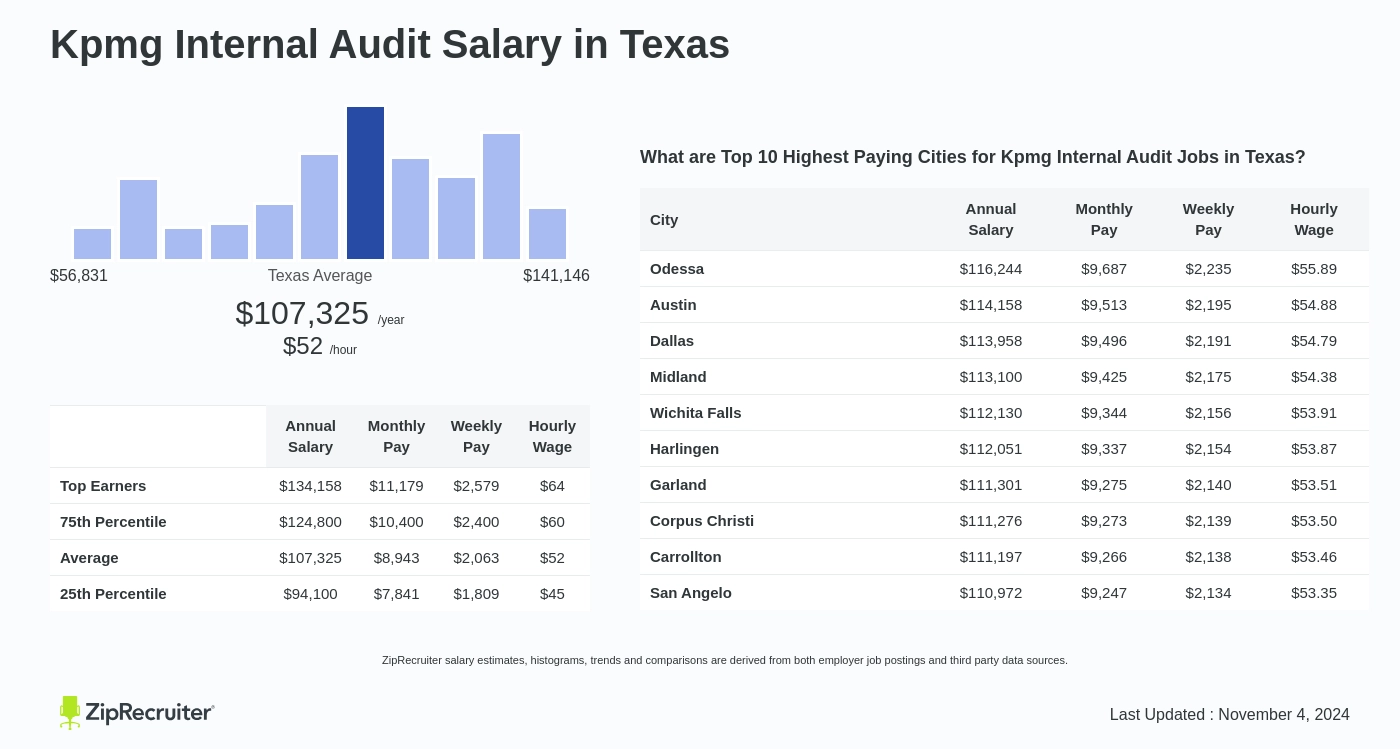Click the Top 10 Highest Paying Cities heading
The height and width of the screenshot is (749, 1400).
[x=973, y=157]
